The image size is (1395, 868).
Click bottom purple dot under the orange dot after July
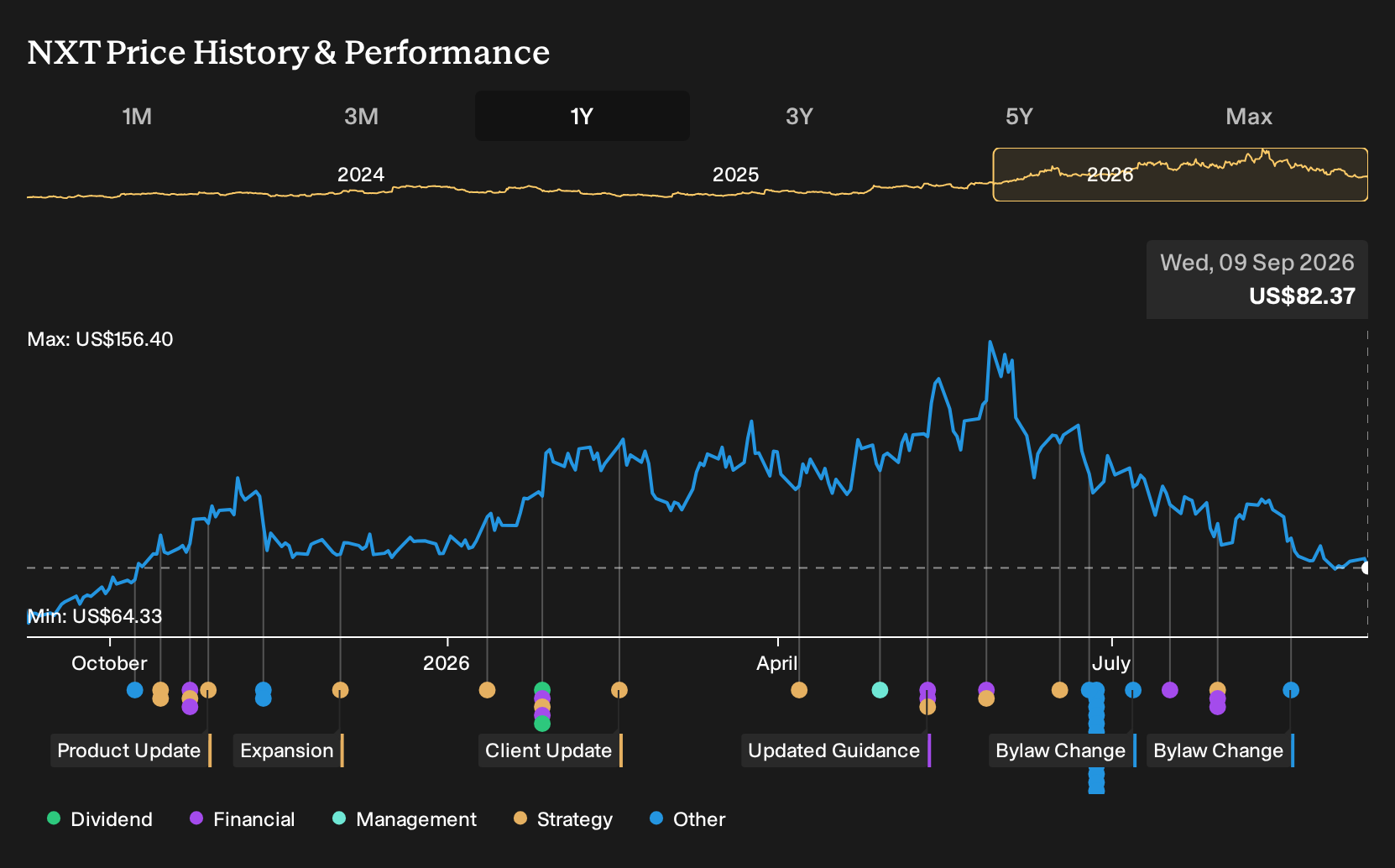click(x=1218, y=707)
